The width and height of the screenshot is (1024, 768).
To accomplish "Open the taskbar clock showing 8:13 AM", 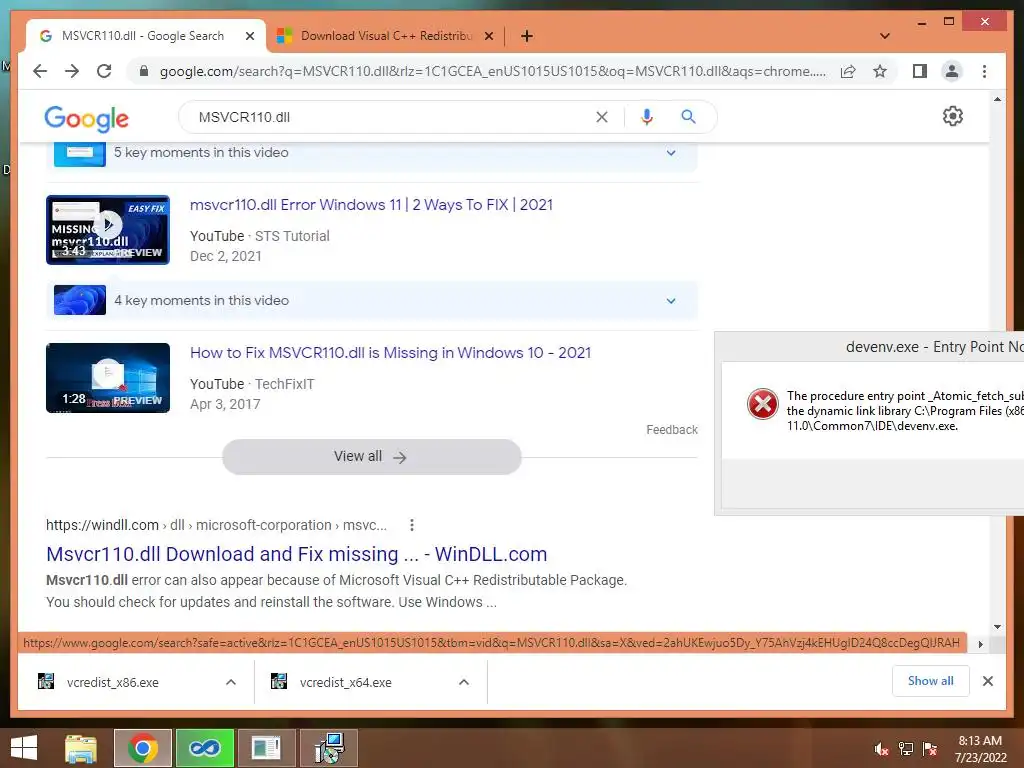I will pos(980,749).
